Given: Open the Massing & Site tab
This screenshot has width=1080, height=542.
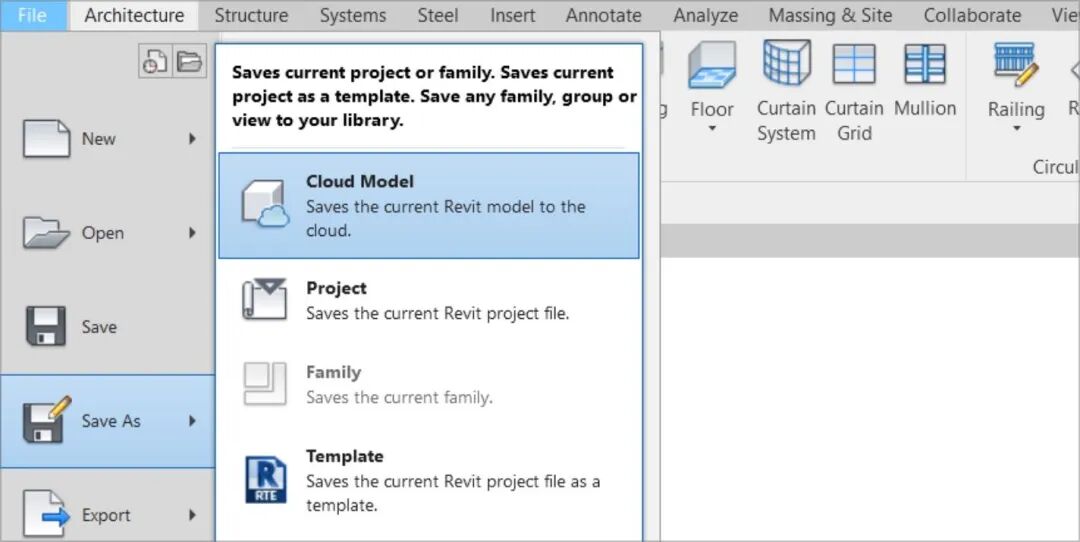Looking at the screenshot, I should coord(830,15).
